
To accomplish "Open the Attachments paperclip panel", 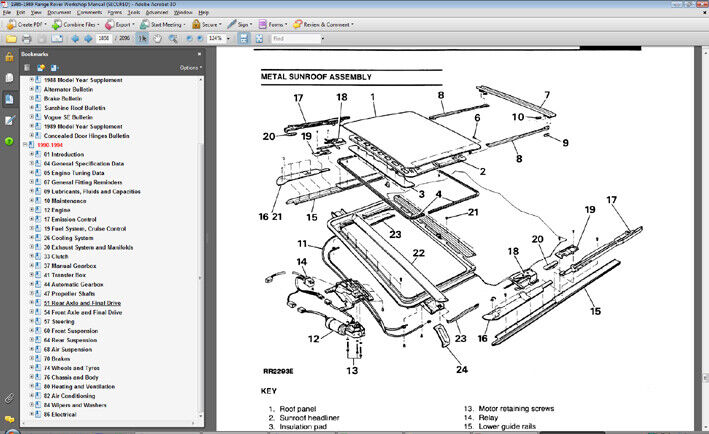I will (x=9, y=398).
